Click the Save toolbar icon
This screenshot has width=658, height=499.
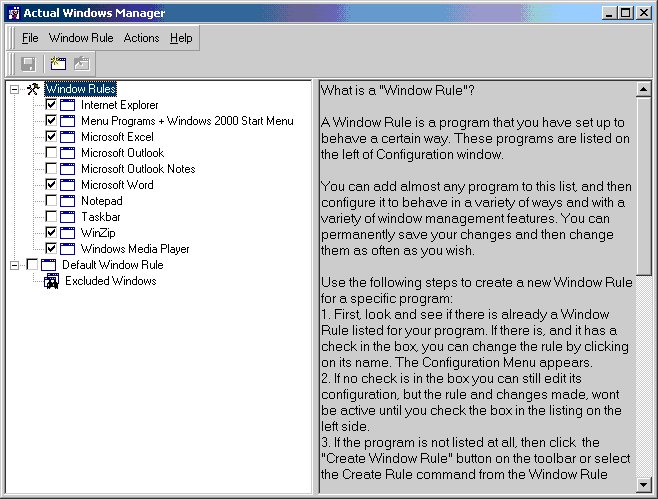coord(28,64)
